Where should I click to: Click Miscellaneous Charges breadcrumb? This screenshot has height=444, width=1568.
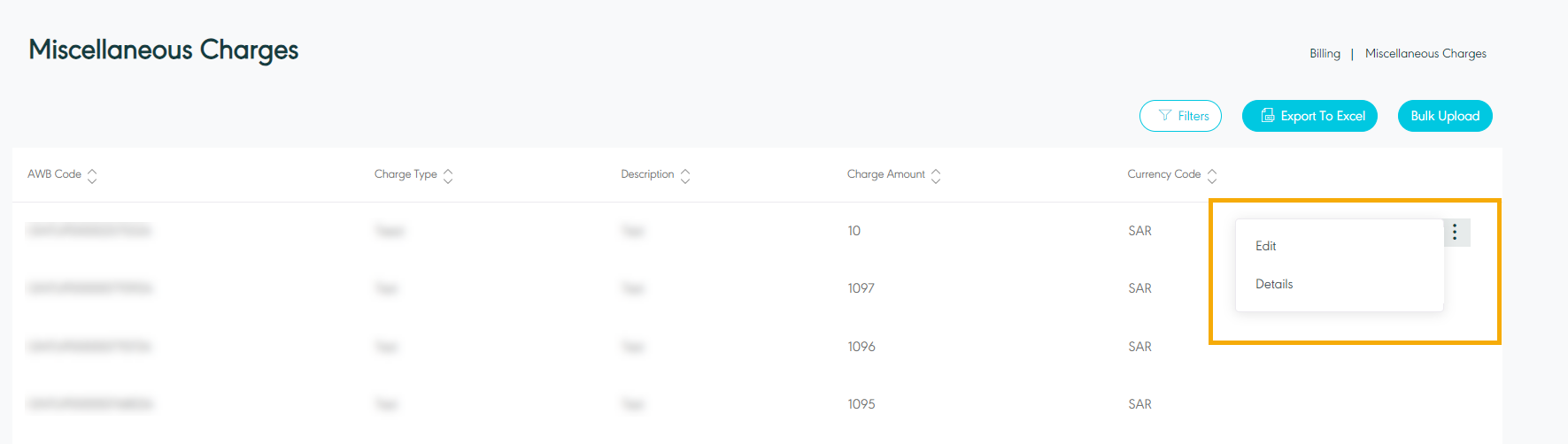1425,54
